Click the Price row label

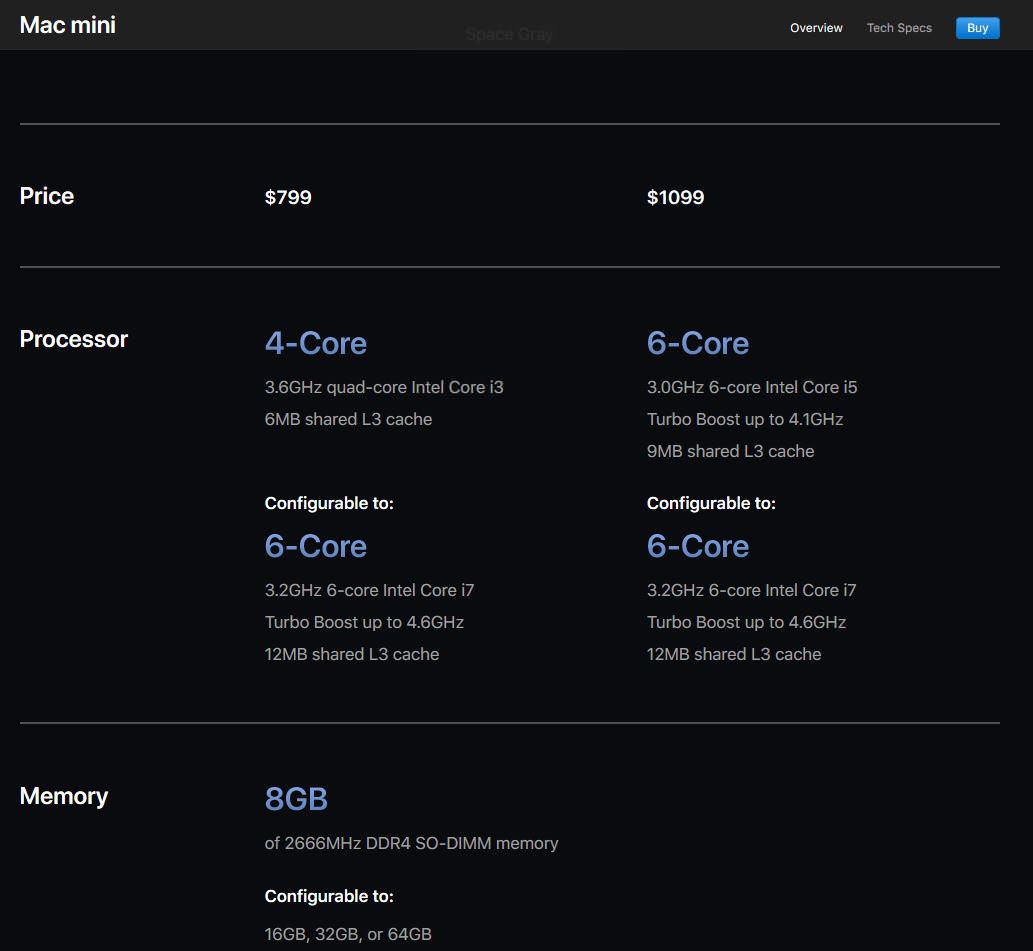[x=47, y=196]
